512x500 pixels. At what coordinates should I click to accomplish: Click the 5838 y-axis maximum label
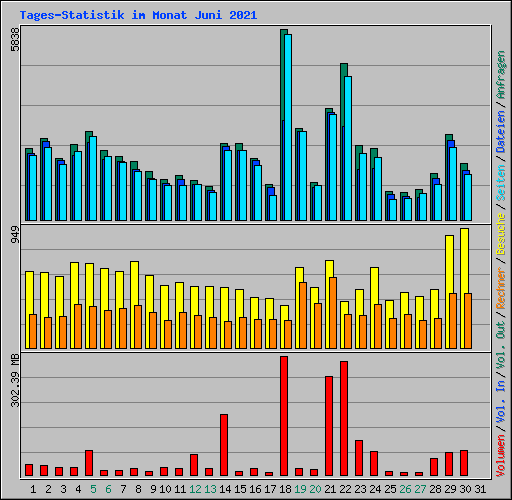pos(15,40)
